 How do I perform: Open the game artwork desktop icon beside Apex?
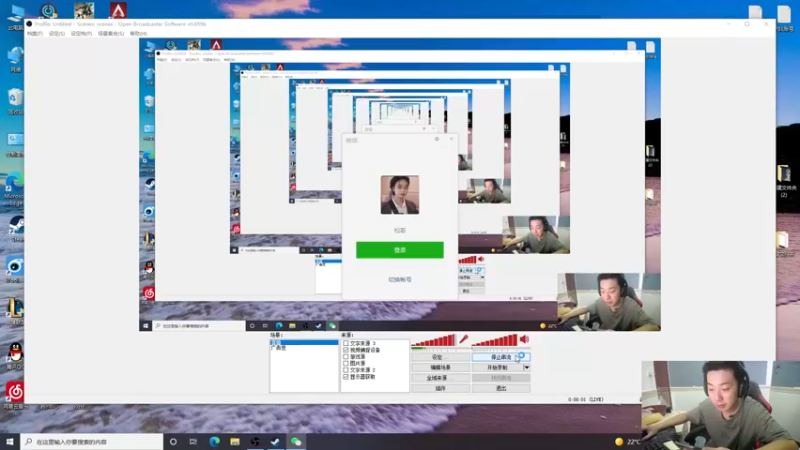pos(84,10)
